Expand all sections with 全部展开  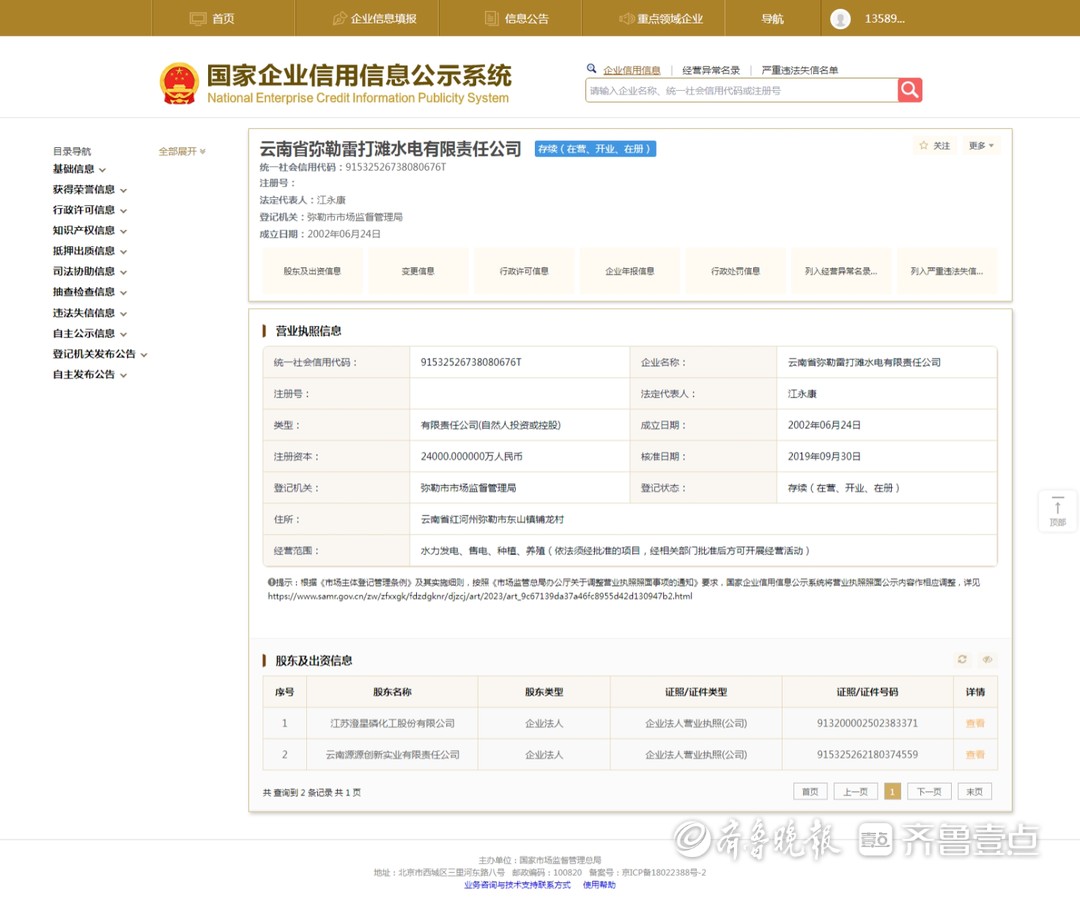(182, 151)
